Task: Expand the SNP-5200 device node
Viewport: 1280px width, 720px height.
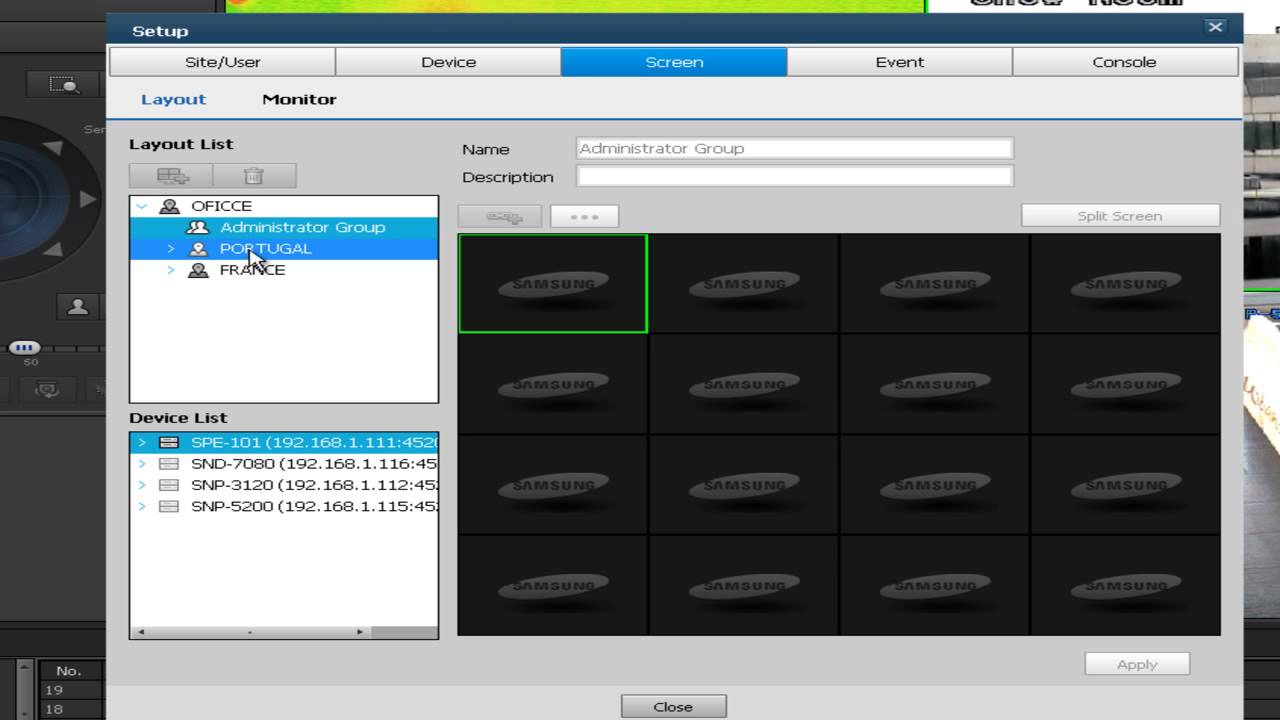Action: [x=142, y=506]
